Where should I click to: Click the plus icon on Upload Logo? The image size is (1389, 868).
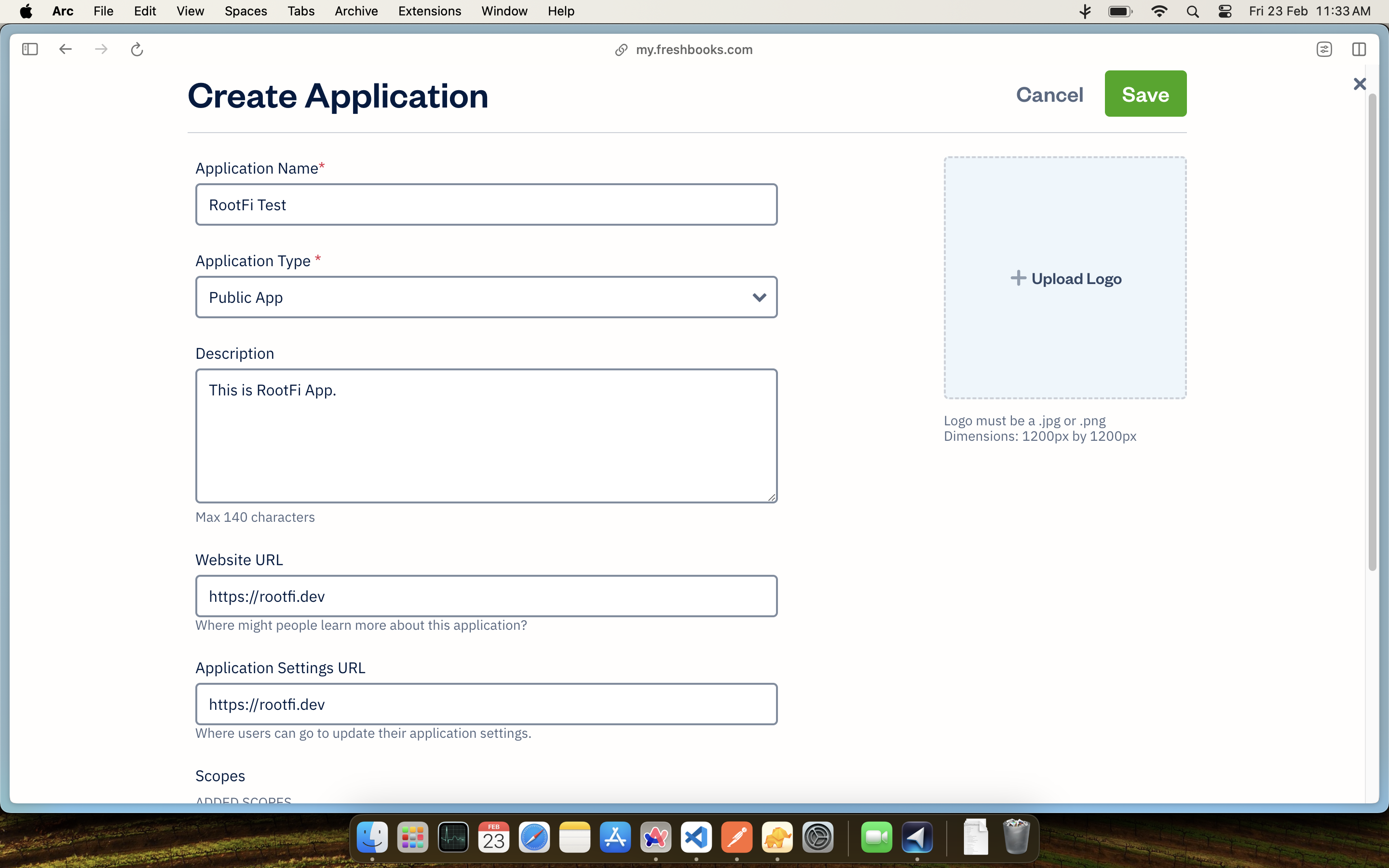click(1018, 278)
